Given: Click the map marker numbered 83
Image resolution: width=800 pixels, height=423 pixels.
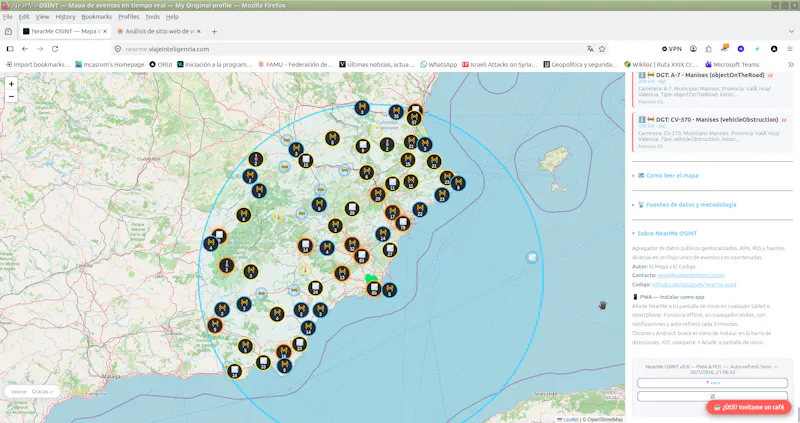Looking at the screenshot, I should pyautogui.click(x=362, y=256).
